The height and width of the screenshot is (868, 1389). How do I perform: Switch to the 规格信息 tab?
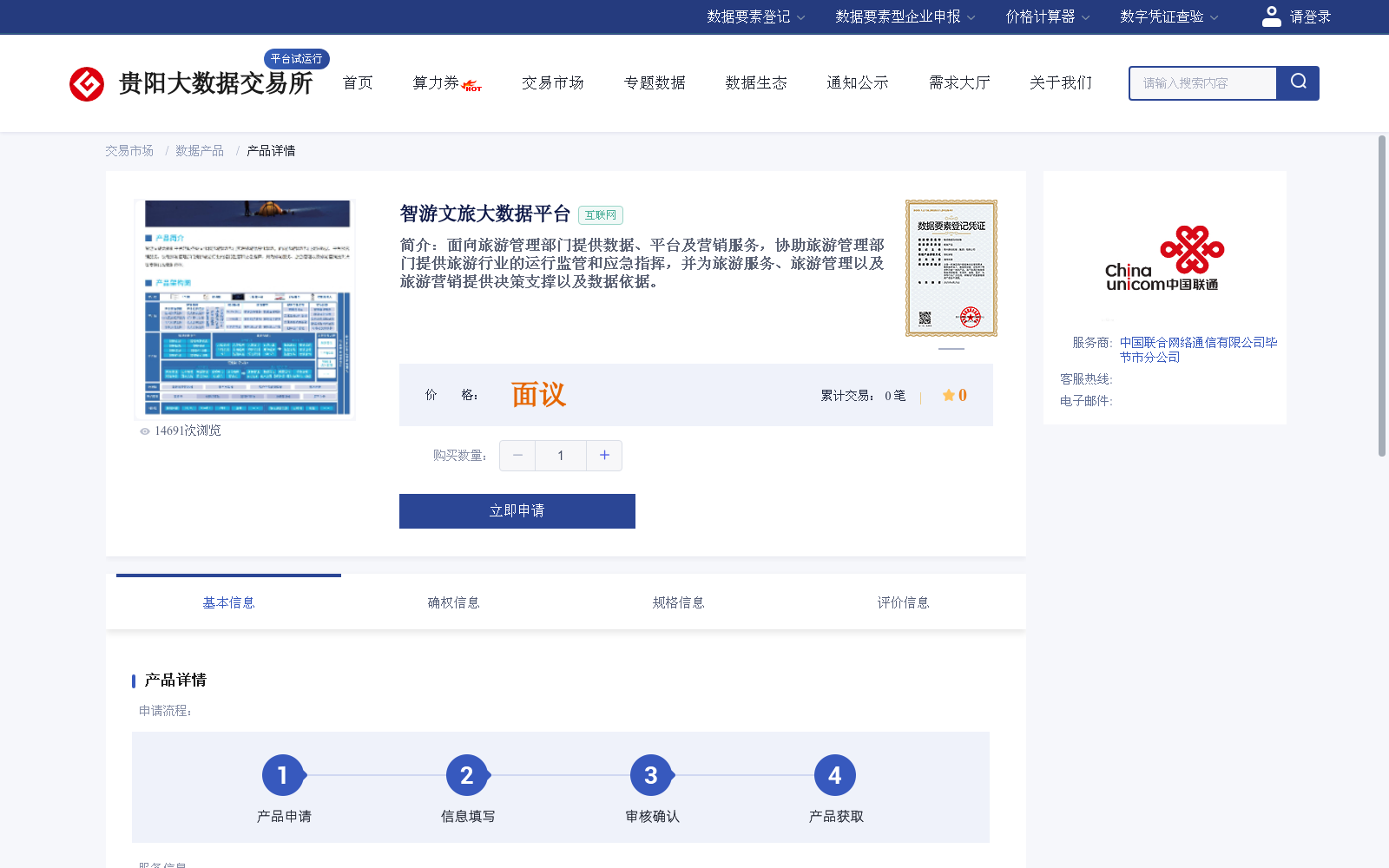click(x=678, y=602)
